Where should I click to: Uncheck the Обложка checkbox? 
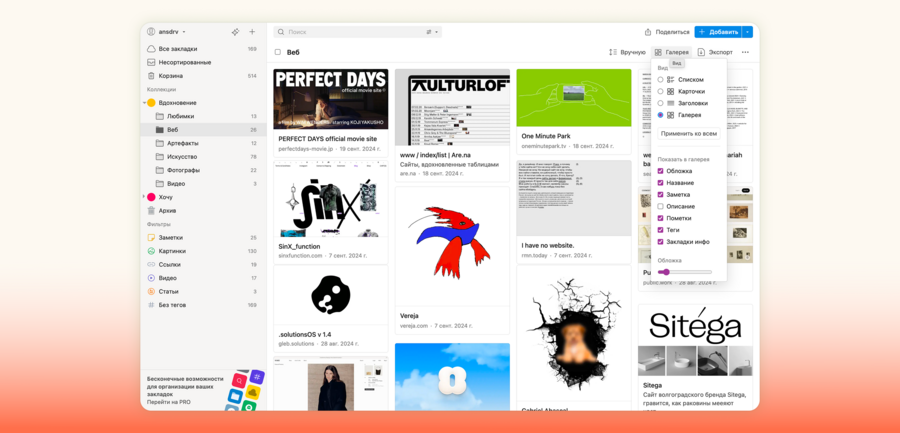pyautogui.click(x=661, y=171)
